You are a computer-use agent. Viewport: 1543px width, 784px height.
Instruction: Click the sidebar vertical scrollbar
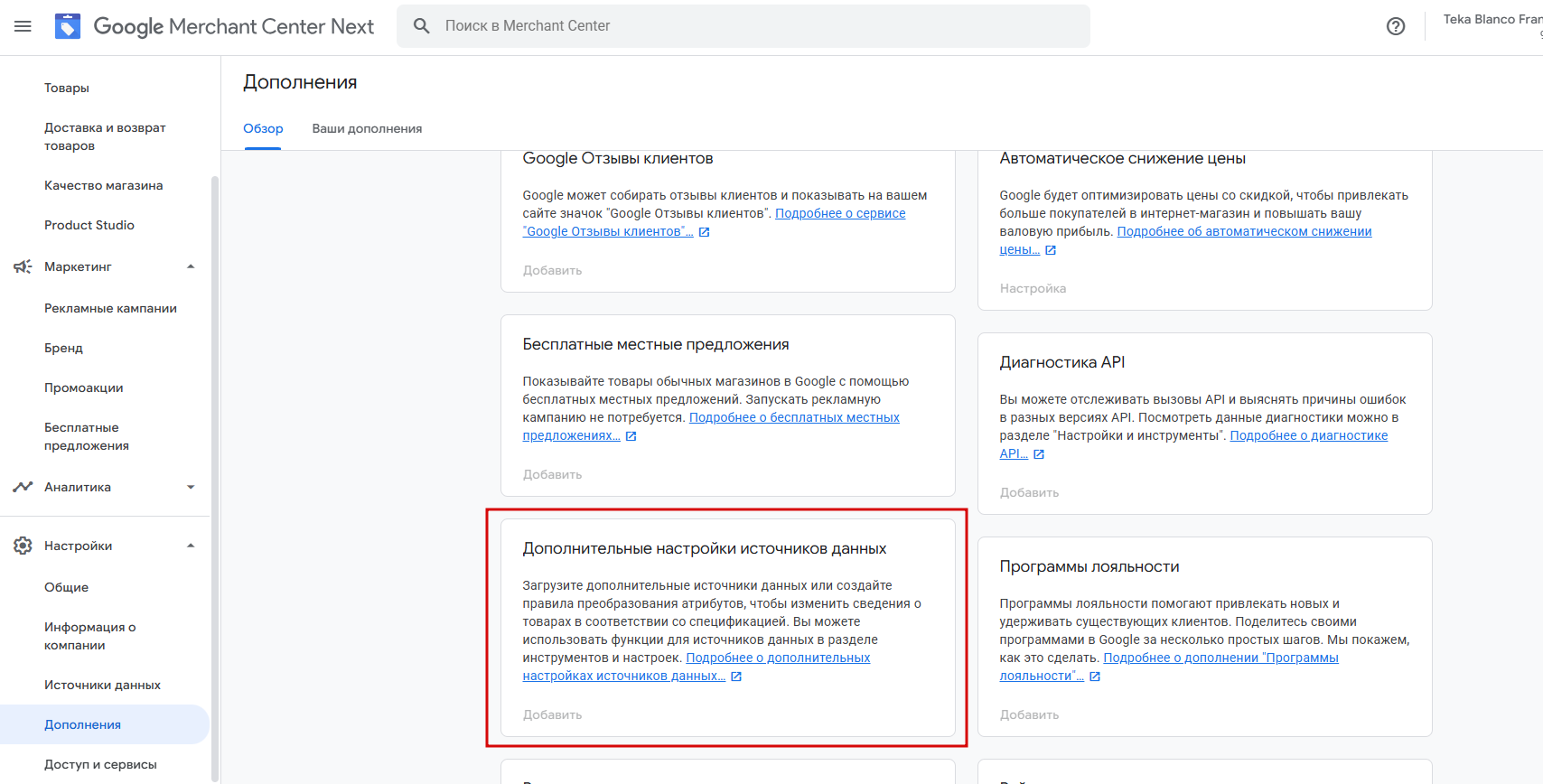[x=215, y=452]
